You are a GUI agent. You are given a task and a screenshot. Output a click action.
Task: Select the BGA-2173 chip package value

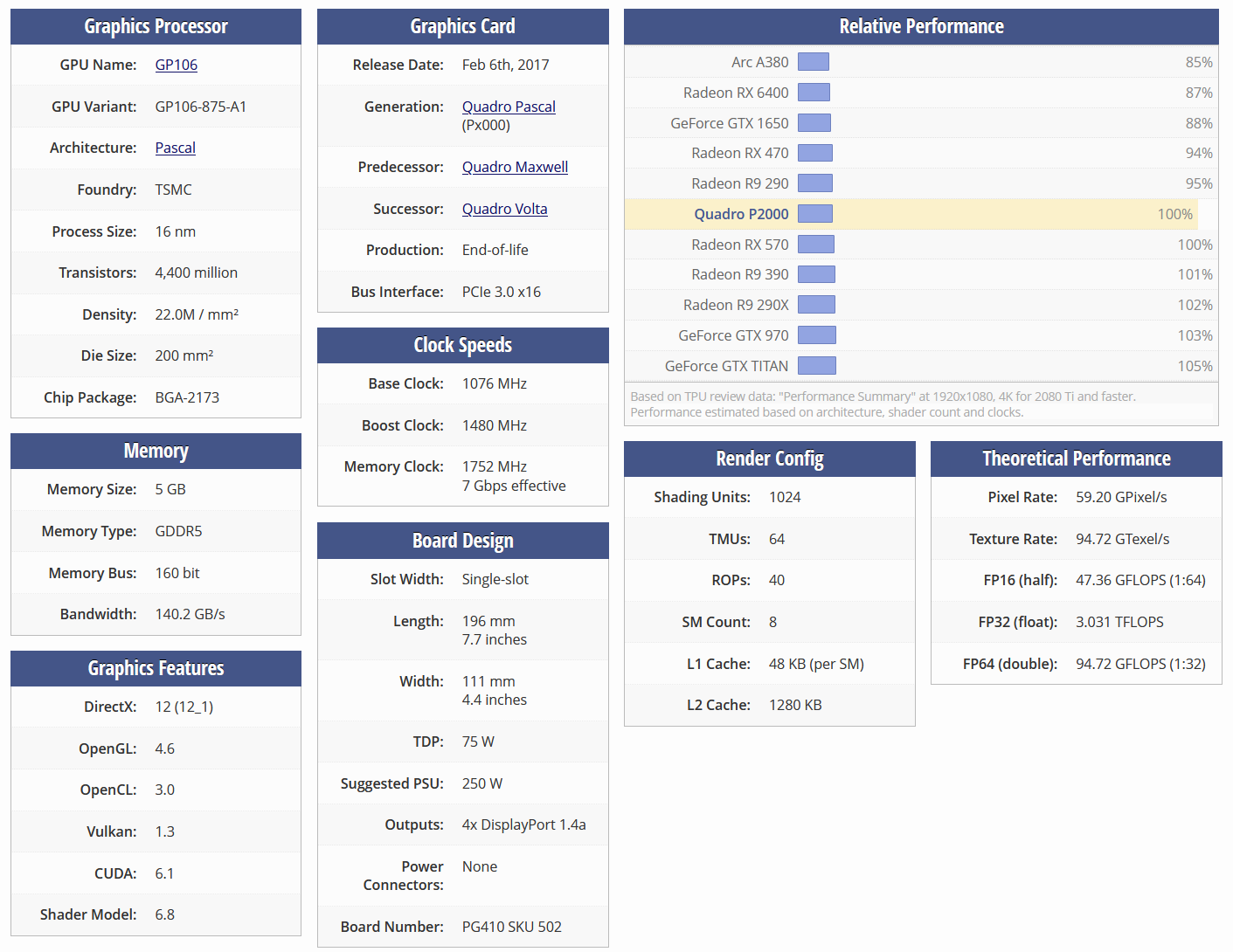pyautogui.click(x=187, y=397)
